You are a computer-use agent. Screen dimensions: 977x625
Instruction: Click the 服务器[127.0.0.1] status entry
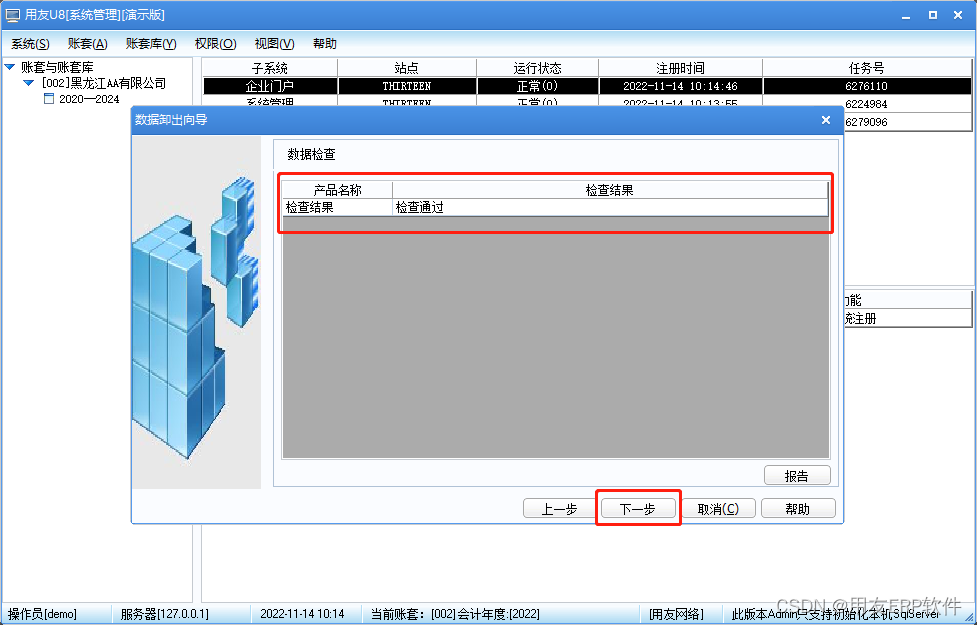tap(164, 614)
